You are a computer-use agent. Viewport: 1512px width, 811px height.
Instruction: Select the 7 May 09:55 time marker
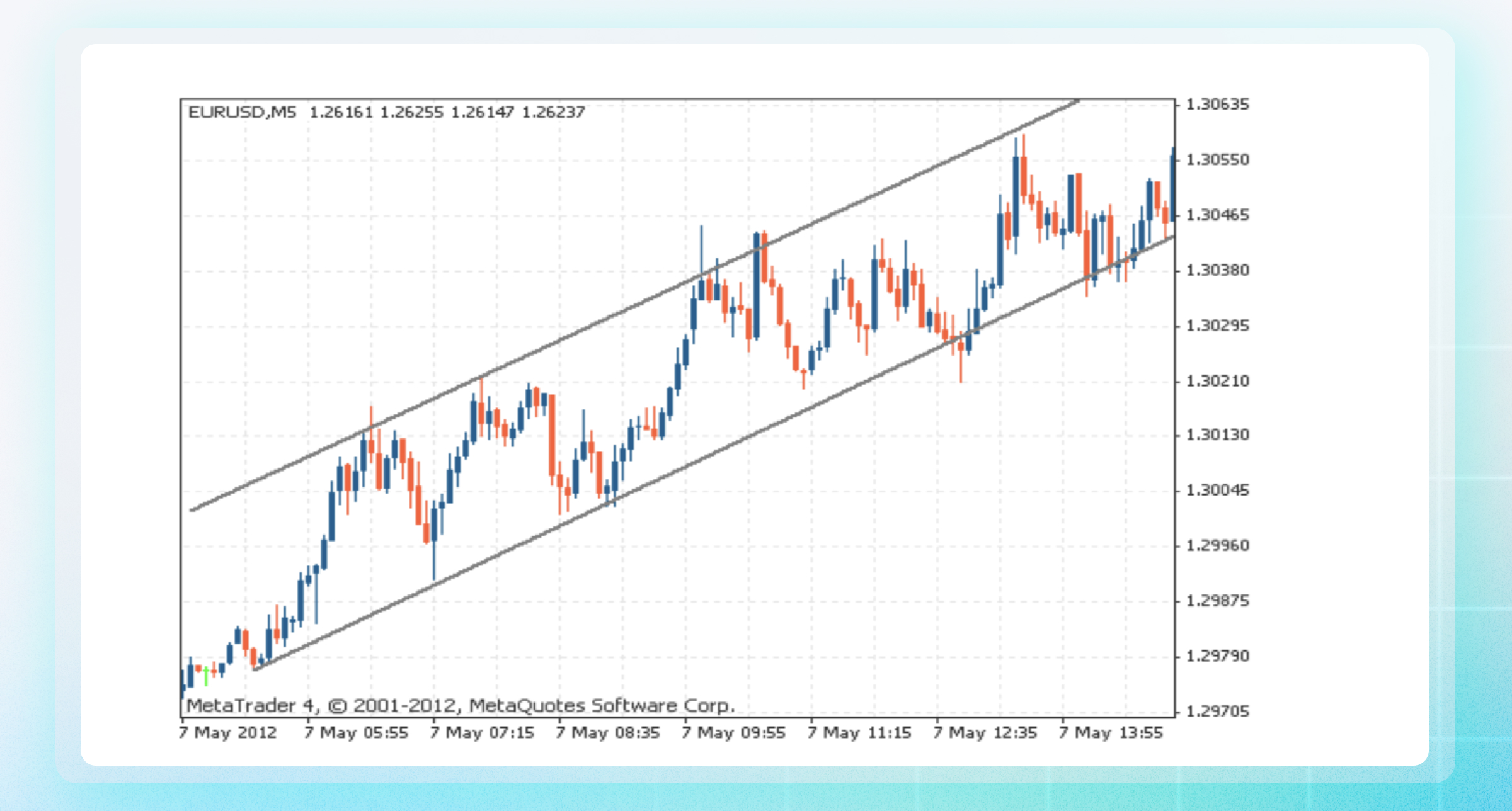[734, 733]
